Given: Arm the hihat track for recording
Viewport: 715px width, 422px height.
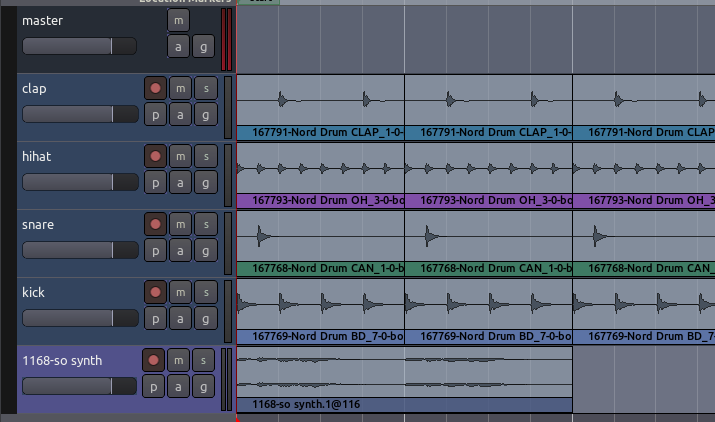Looking at the screenshot, I should click(x=155, y=156).
